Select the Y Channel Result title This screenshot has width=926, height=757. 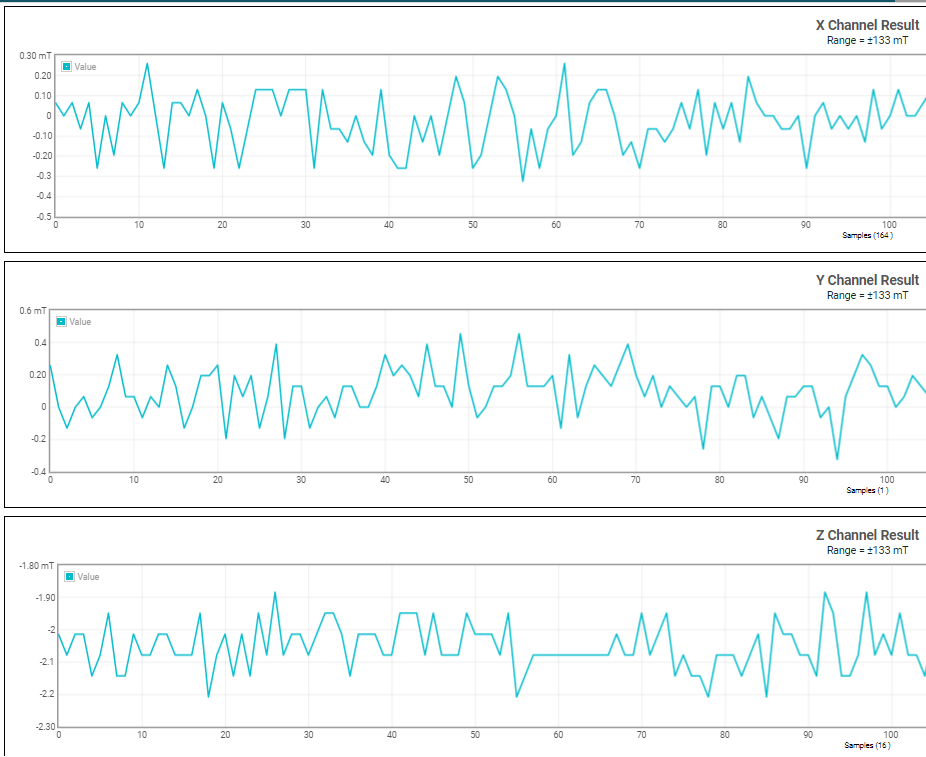click(868, 280)
